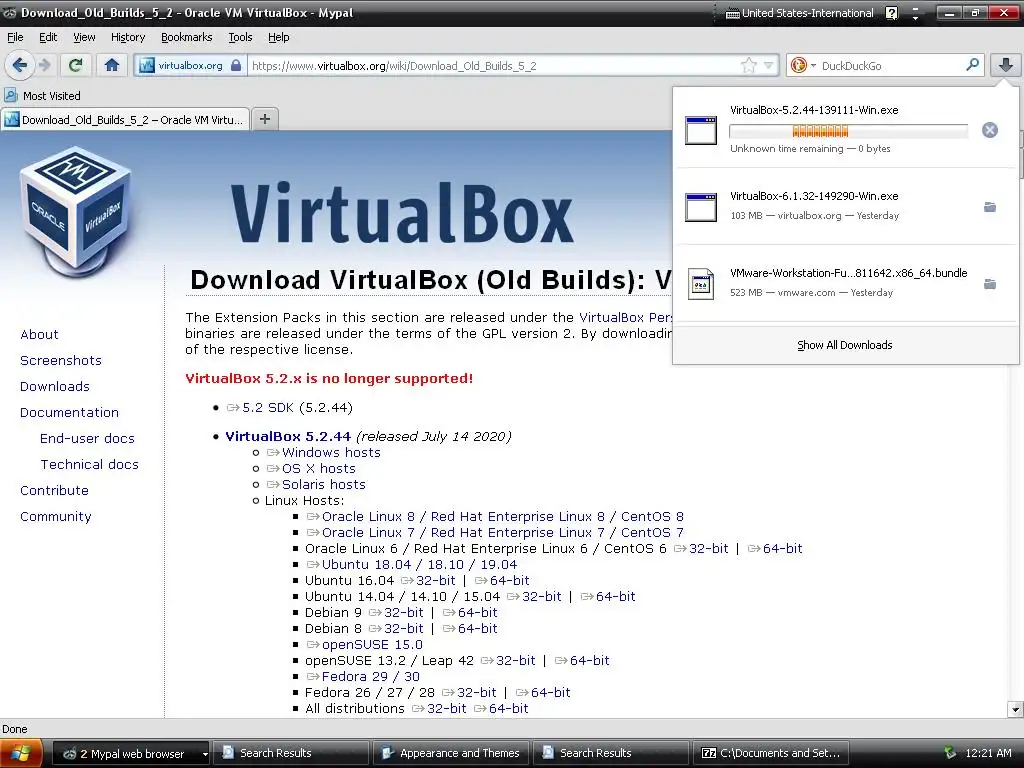Open the Windows Start button

tap(21, 754)
